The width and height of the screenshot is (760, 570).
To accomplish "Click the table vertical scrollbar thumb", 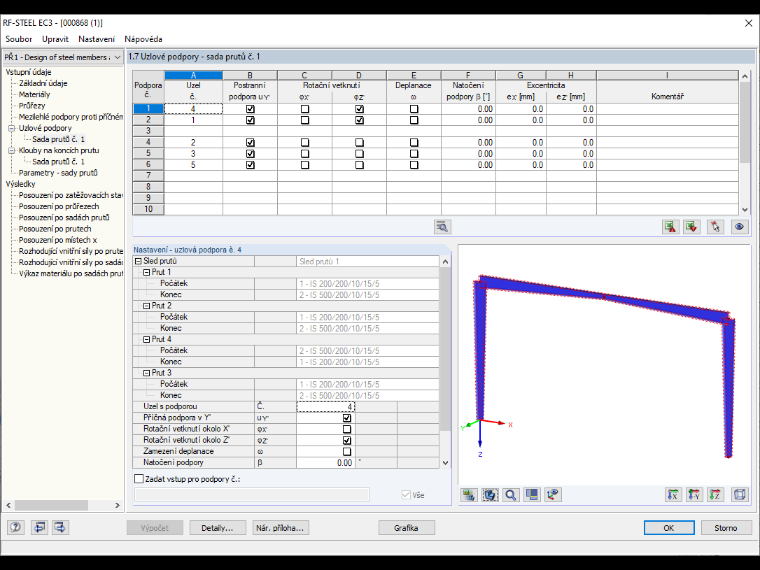I will pyautogui.click(x=745, y=122).
